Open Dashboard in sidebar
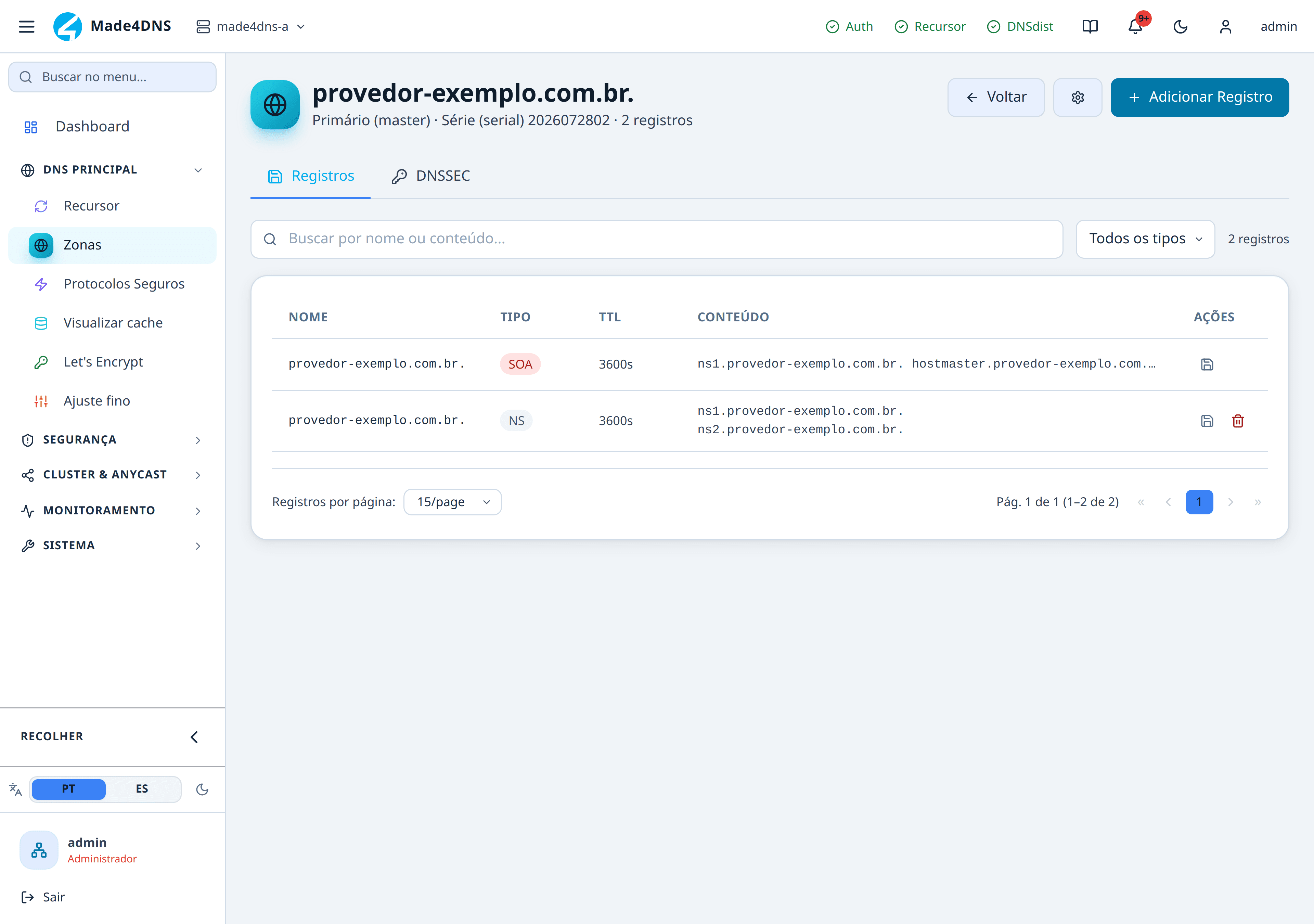 (112, 127)
